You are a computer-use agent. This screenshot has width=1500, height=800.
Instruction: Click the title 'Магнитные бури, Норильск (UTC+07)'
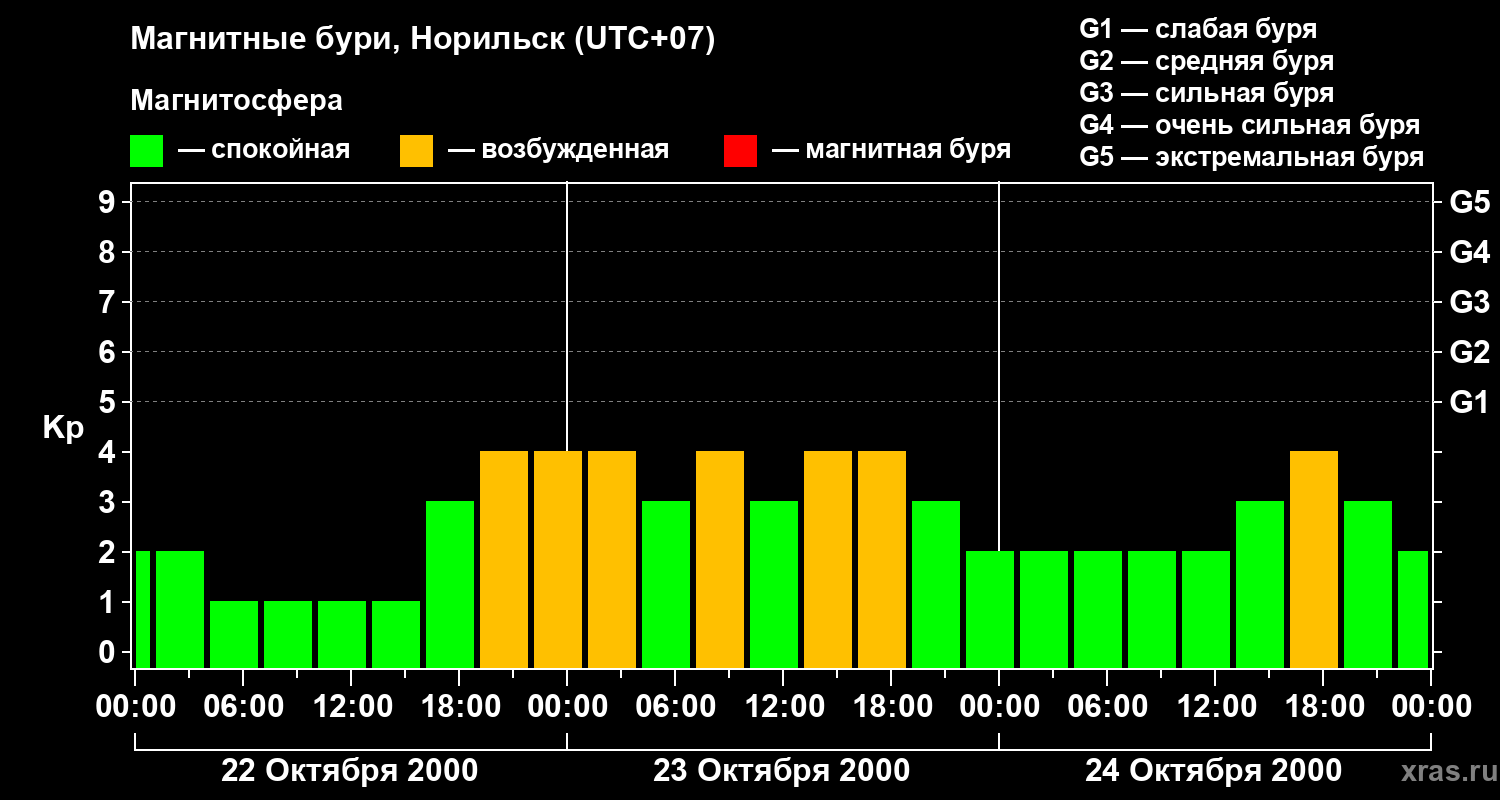423,40
